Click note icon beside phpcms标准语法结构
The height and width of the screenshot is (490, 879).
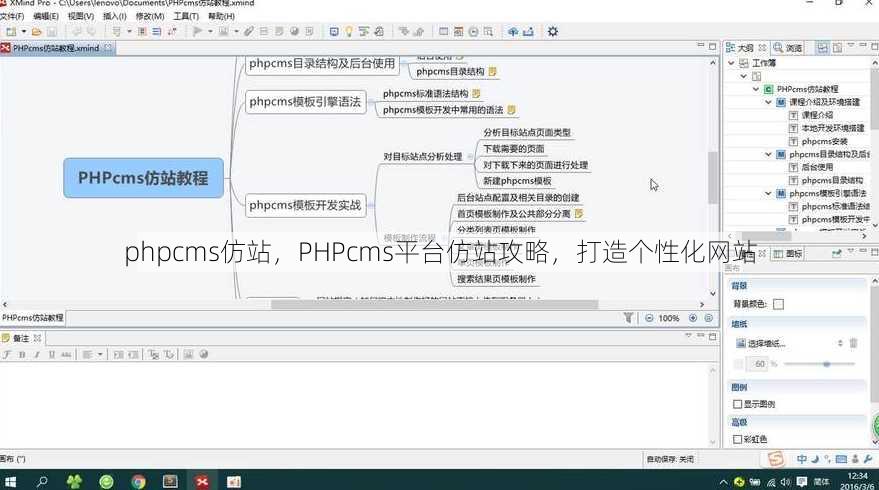476,94
